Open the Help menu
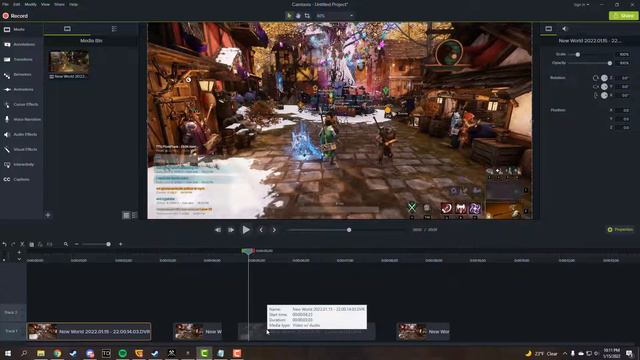 [x=73, y=4]
